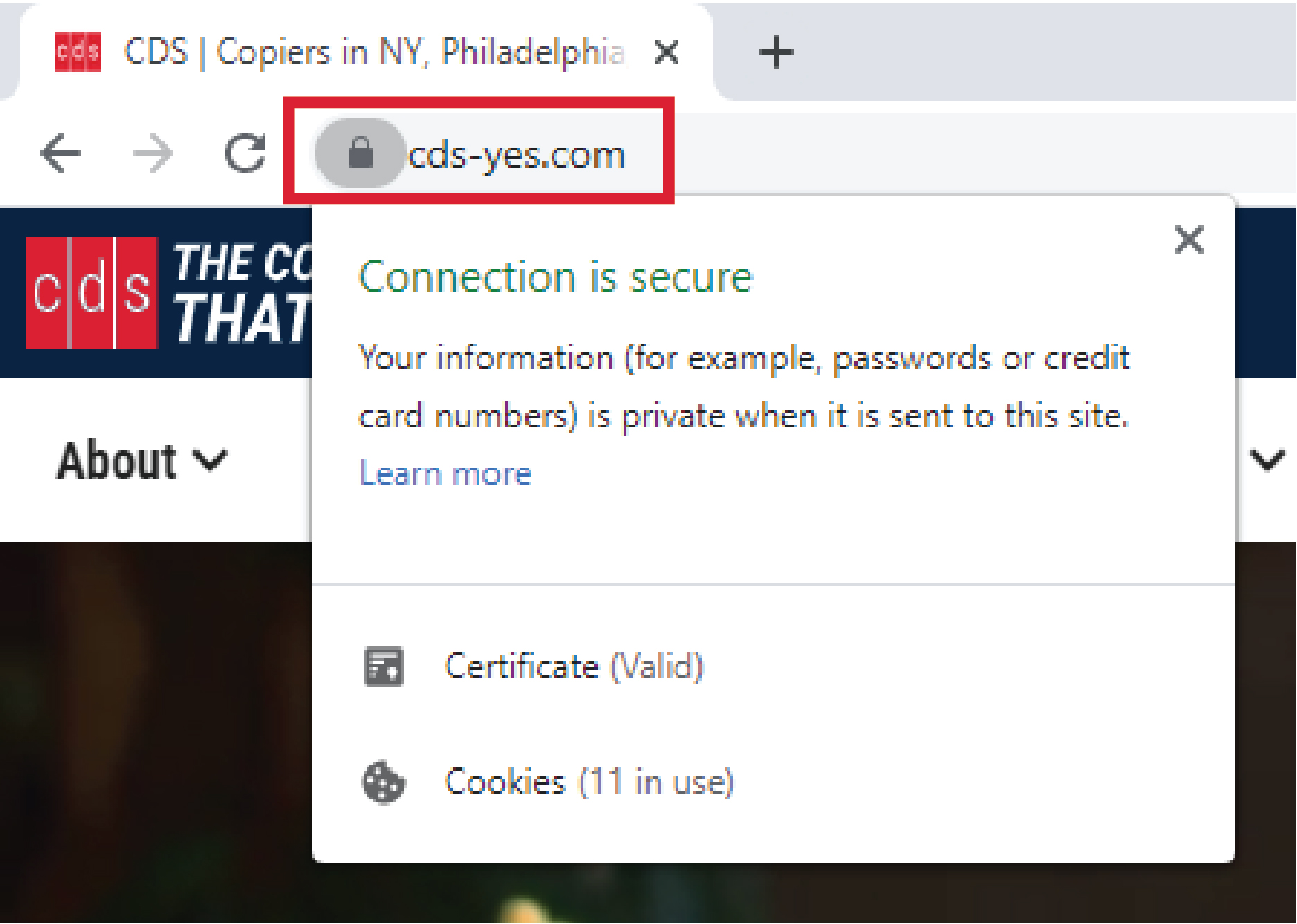Go back to the previous page
1297x924 pixels.
click(x=61, y=153)
